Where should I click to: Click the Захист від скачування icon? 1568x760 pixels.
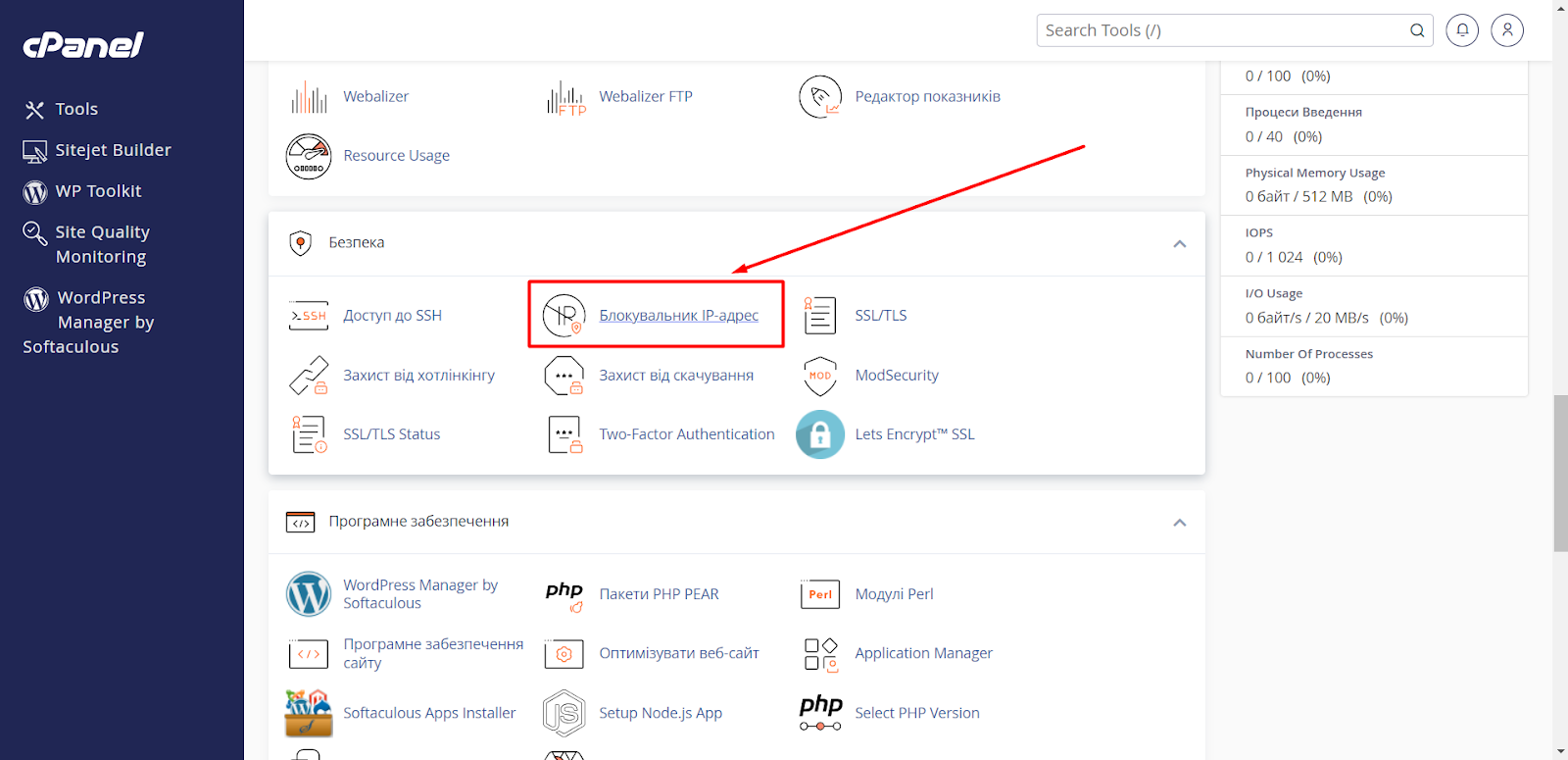[x=564, y=376]
